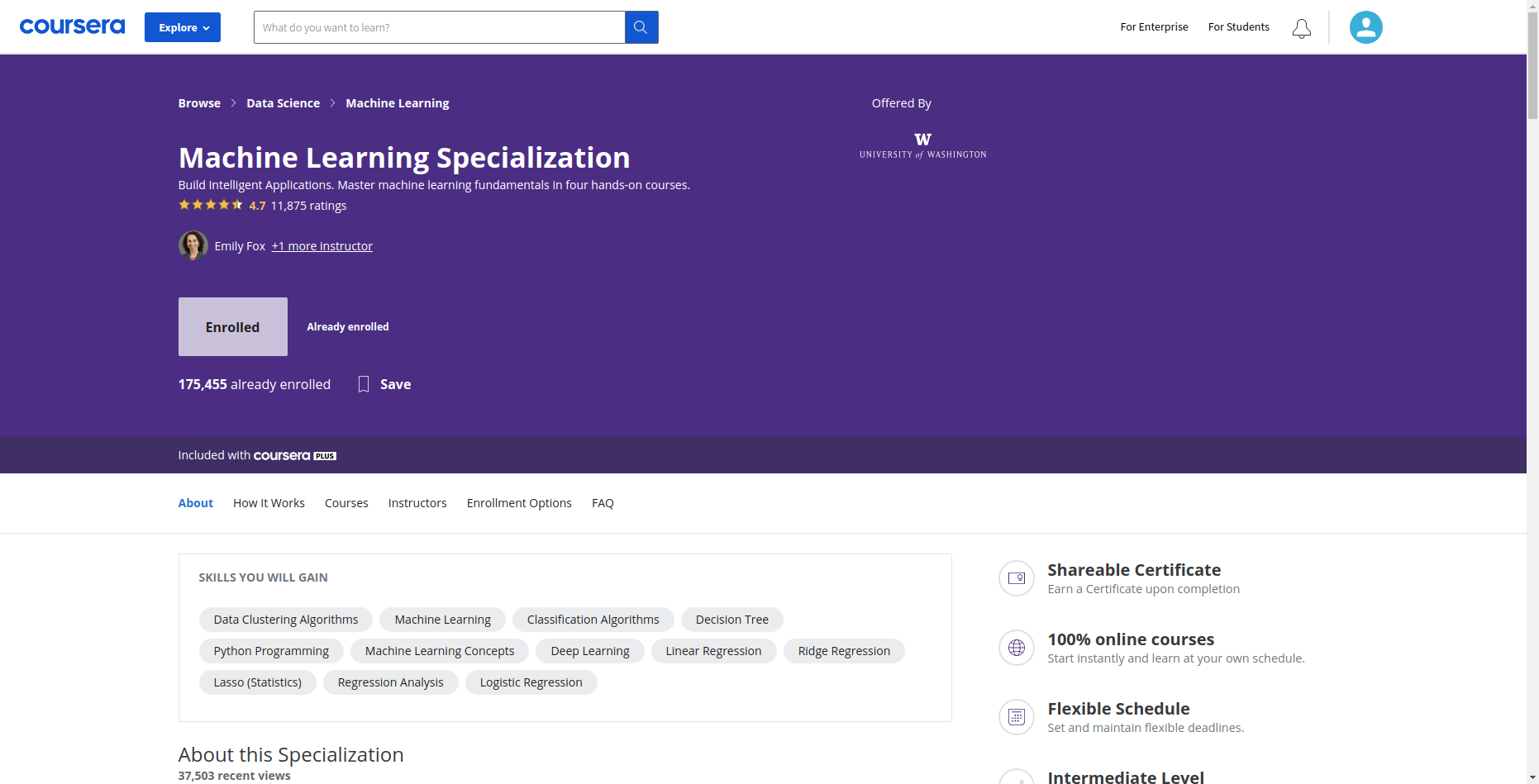Select Data Clustering Algorithms skill tag
Image resolution: width=1539 pixels, height=784 pixels.
286,620
